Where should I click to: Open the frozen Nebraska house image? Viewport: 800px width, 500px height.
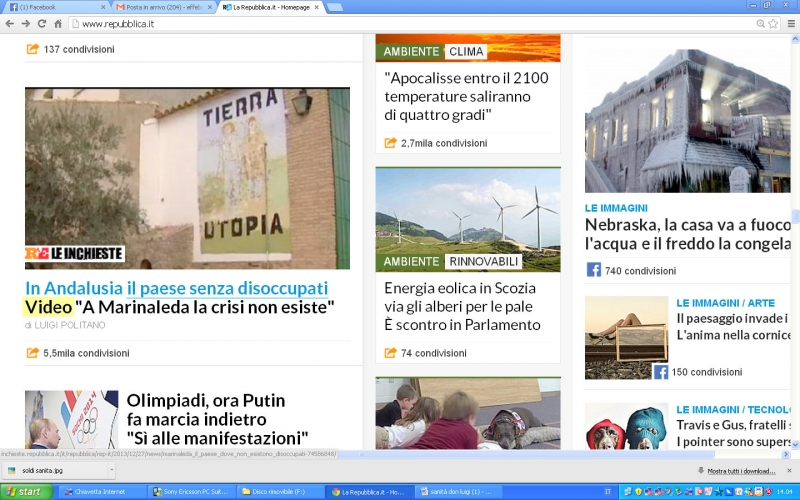pos(688,120)
